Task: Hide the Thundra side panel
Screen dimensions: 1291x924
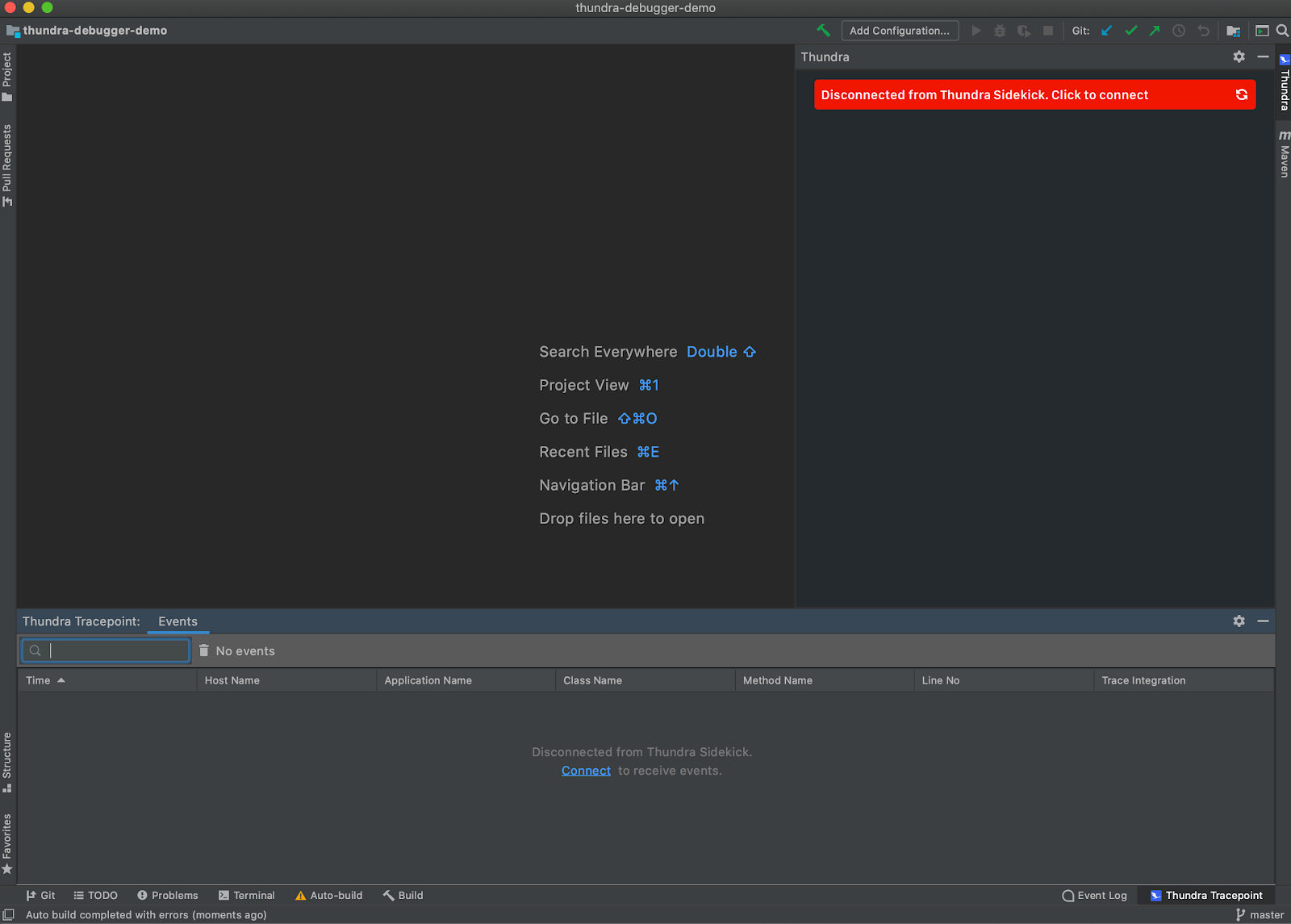Action: pyautogui.click(x=1264, y=56)
